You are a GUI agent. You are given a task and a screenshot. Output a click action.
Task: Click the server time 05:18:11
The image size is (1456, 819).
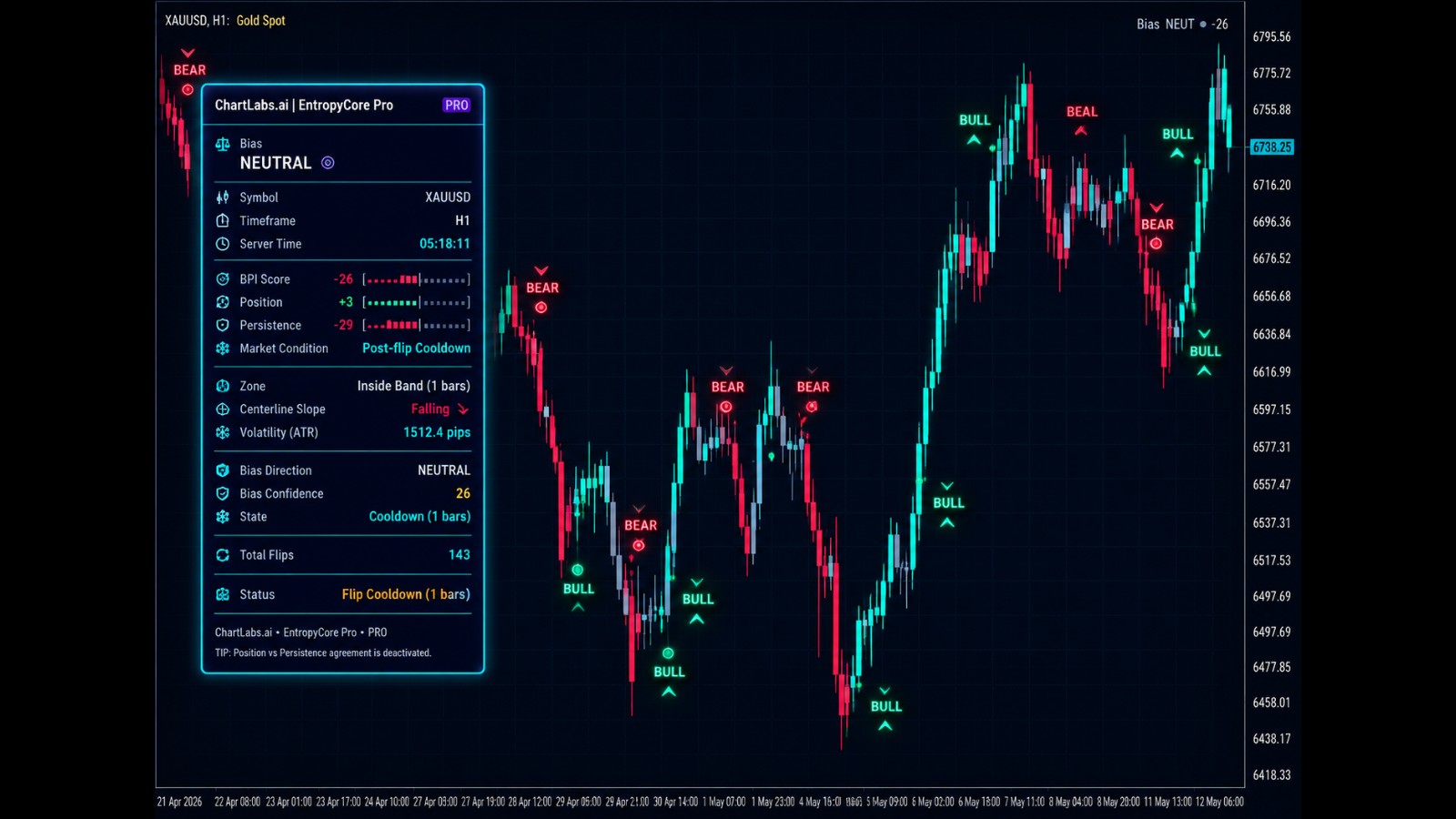tap(445, 244)
